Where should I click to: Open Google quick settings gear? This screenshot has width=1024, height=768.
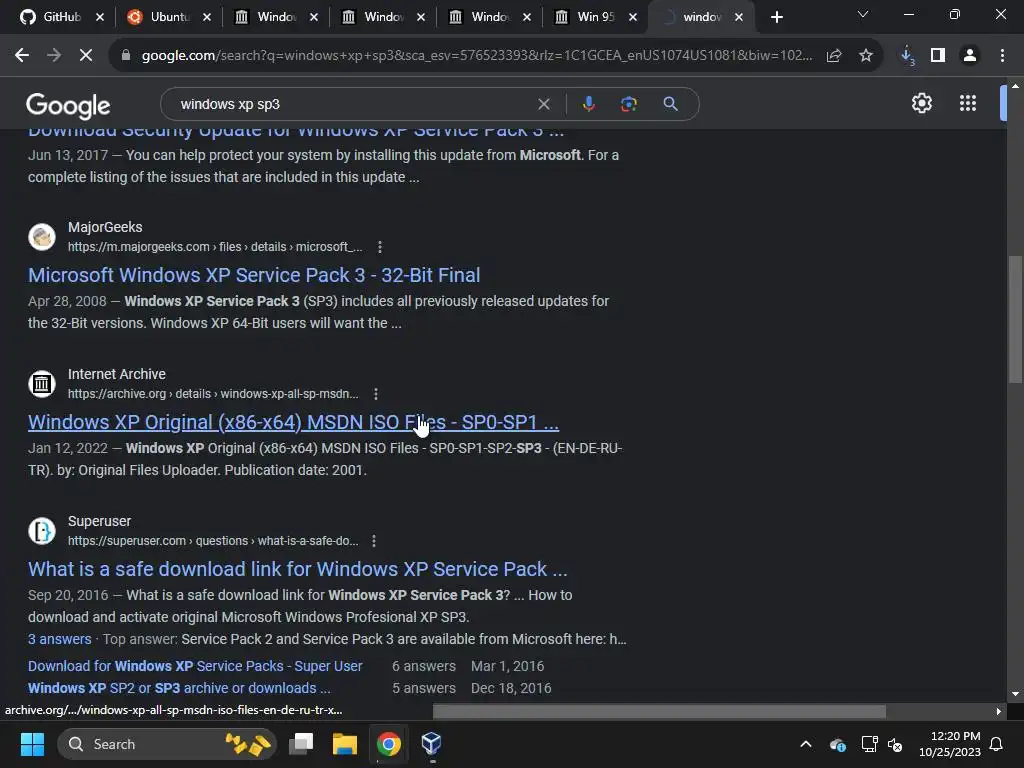(921, 103)
